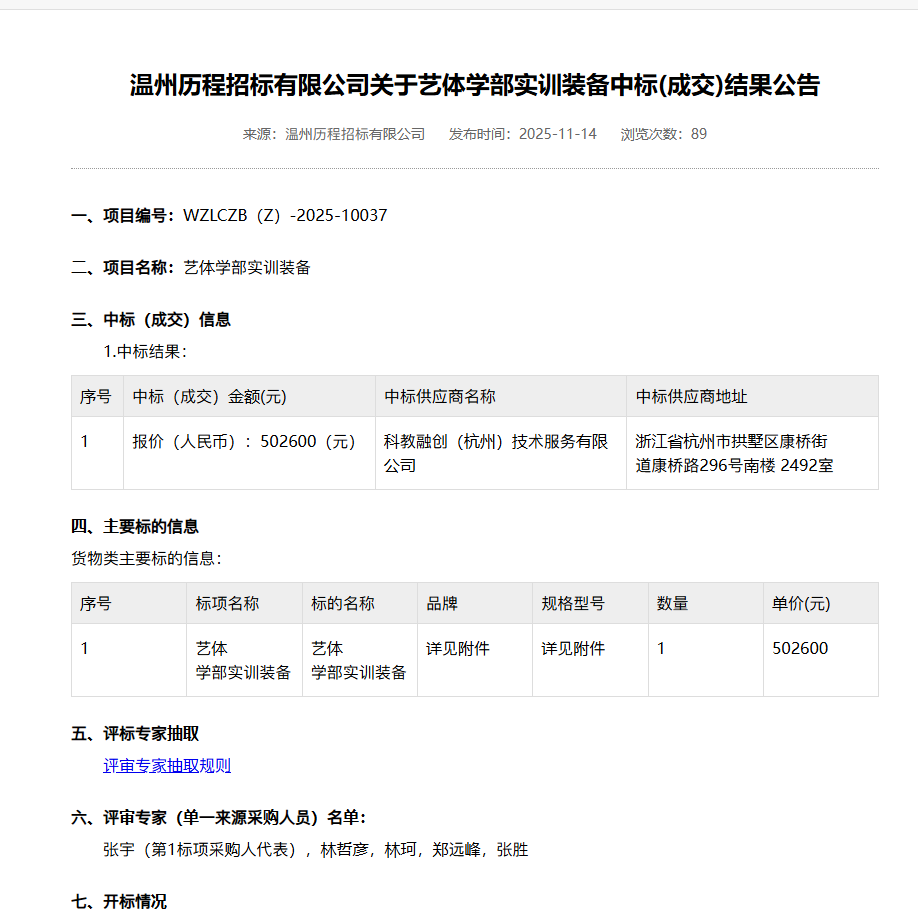918x922 pixels.
Task: Click 一、项目编号 label
Action: pyautogui.click(x=123, y=216)
